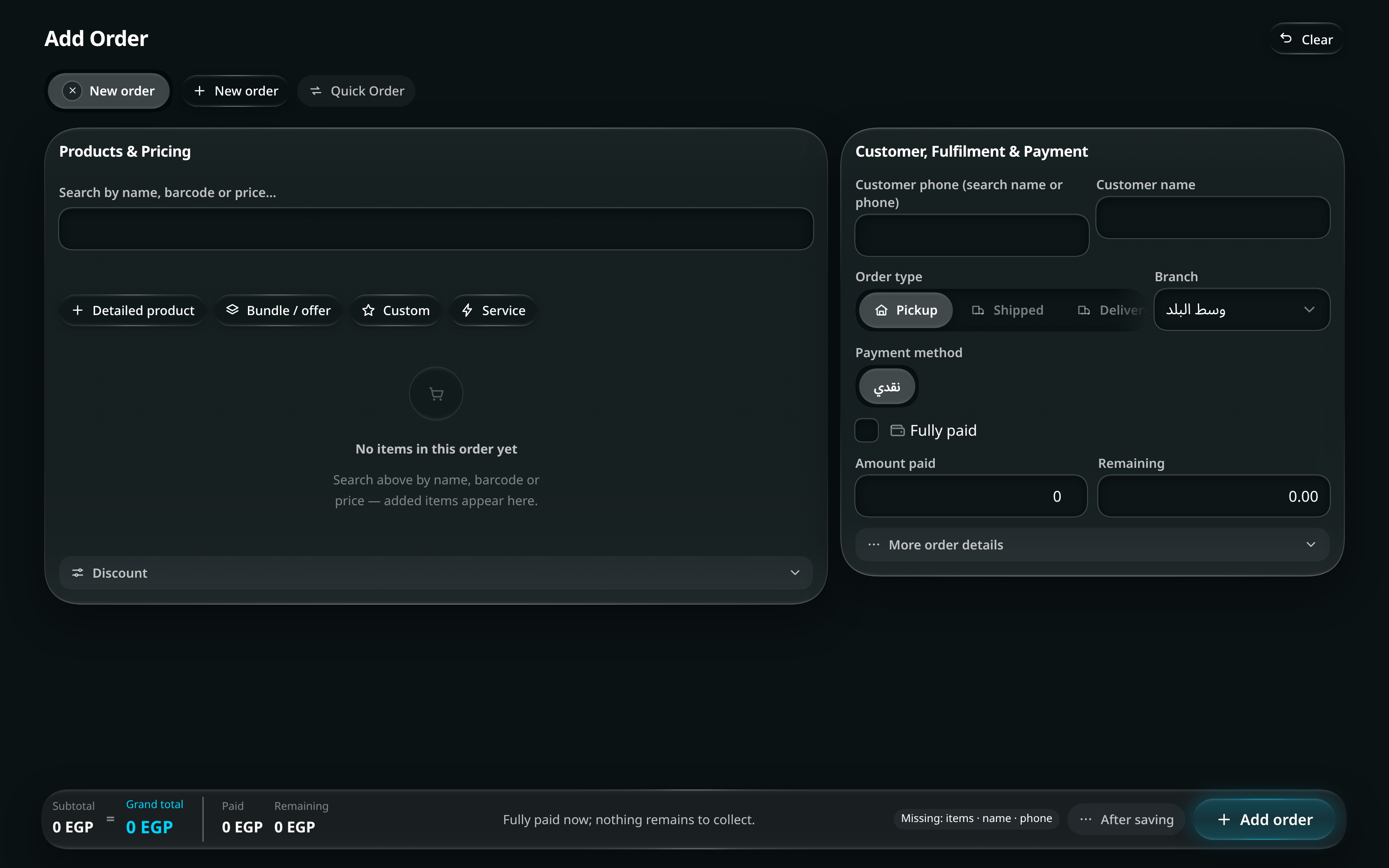Select Shipped order type
This screenshot has height=868, width=1389.
click(1007, 310)
